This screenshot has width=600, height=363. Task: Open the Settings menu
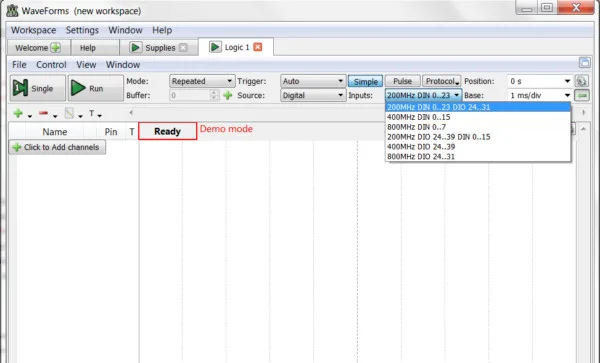tap(82, 30)
